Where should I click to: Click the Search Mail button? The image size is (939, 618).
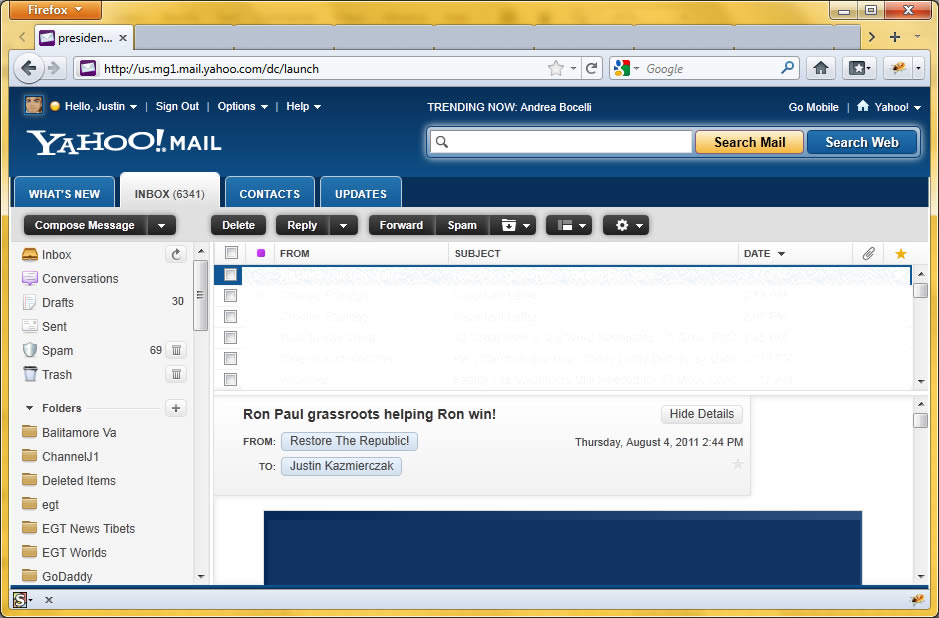749,142
